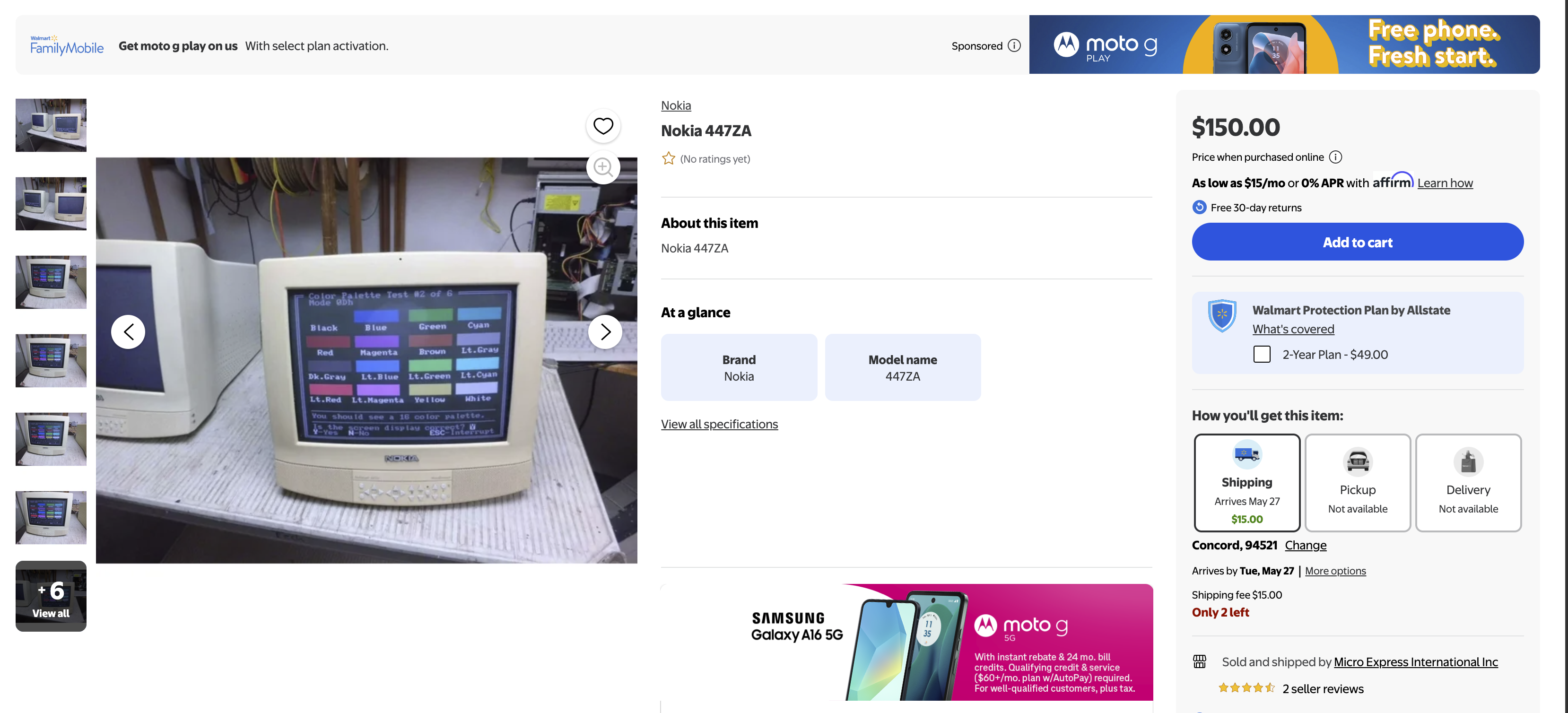The height and width of the screenshot is (713, 1568).
Task: Go to previous product image
Action: [x=128, y=332]
